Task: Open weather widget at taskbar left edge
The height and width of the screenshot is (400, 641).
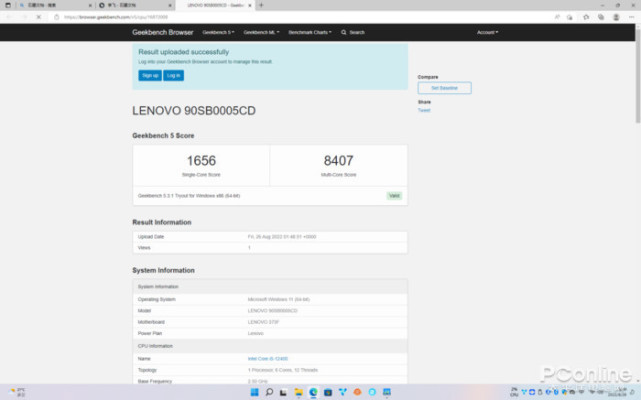Action: click(18, 392)
